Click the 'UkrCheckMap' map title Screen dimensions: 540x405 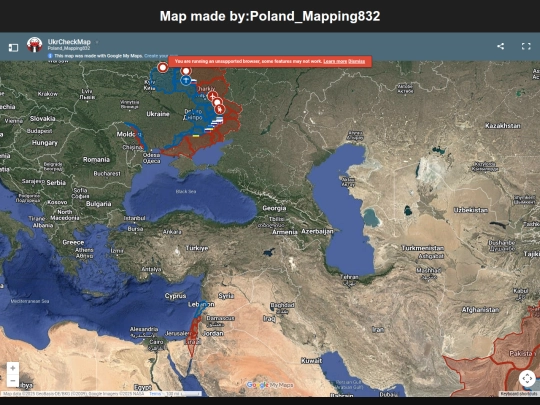[x=69, y=42]
